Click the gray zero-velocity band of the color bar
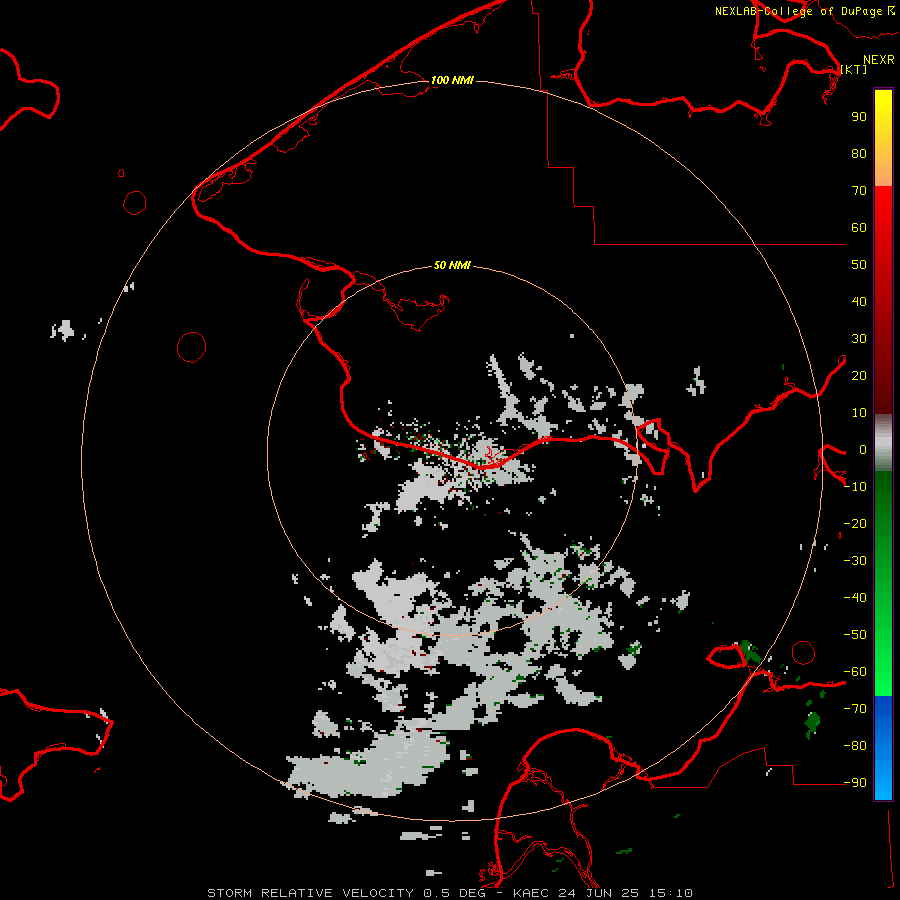 click(x=883, y=443)
